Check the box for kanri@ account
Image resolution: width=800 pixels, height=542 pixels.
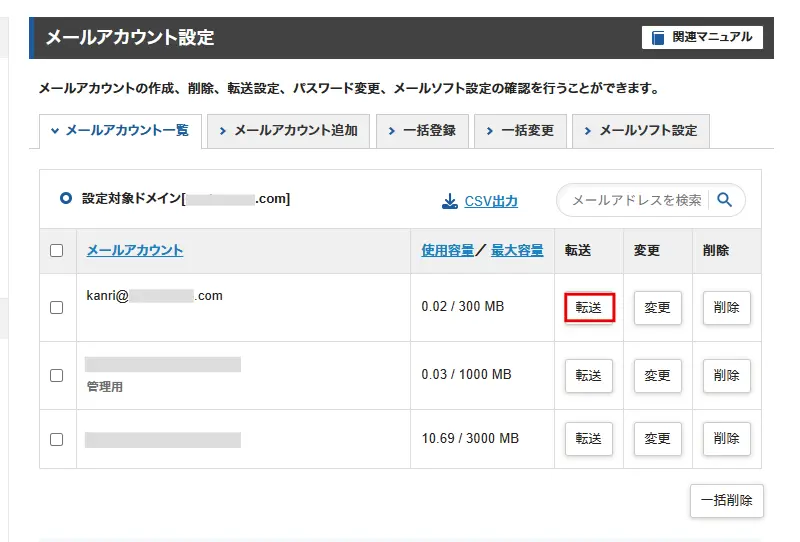(57, 307)
